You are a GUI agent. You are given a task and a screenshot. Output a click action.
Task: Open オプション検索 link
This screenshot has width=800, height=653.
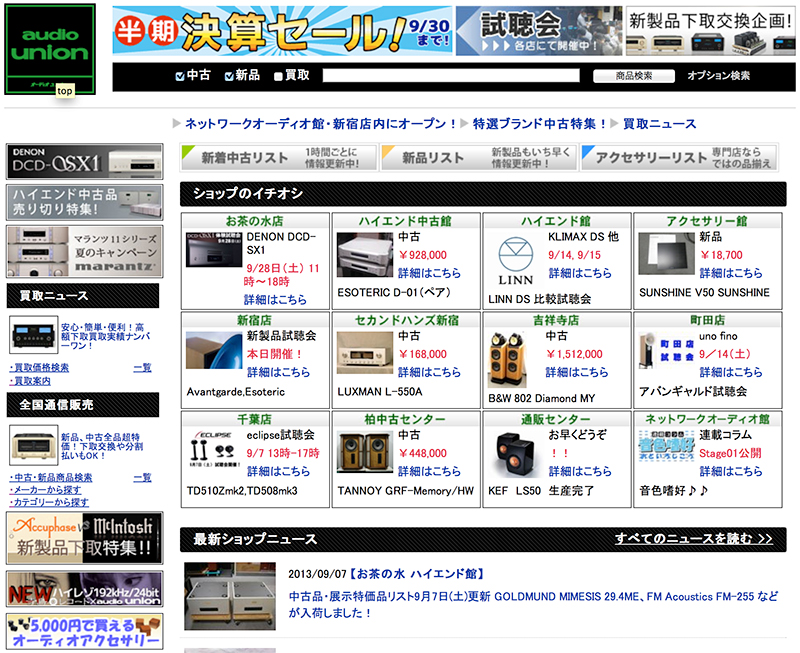[x=718, y=76]
